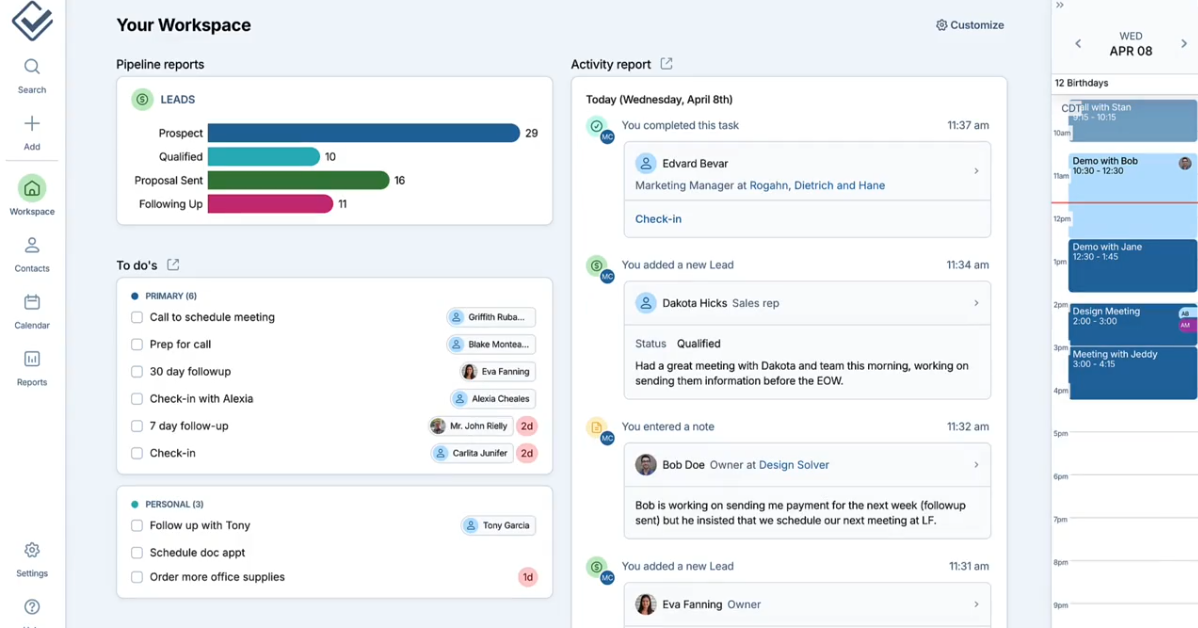
Task: Expand Edvard Bevar card chevron
Action: pyautogui.click(x=976, y=171)
